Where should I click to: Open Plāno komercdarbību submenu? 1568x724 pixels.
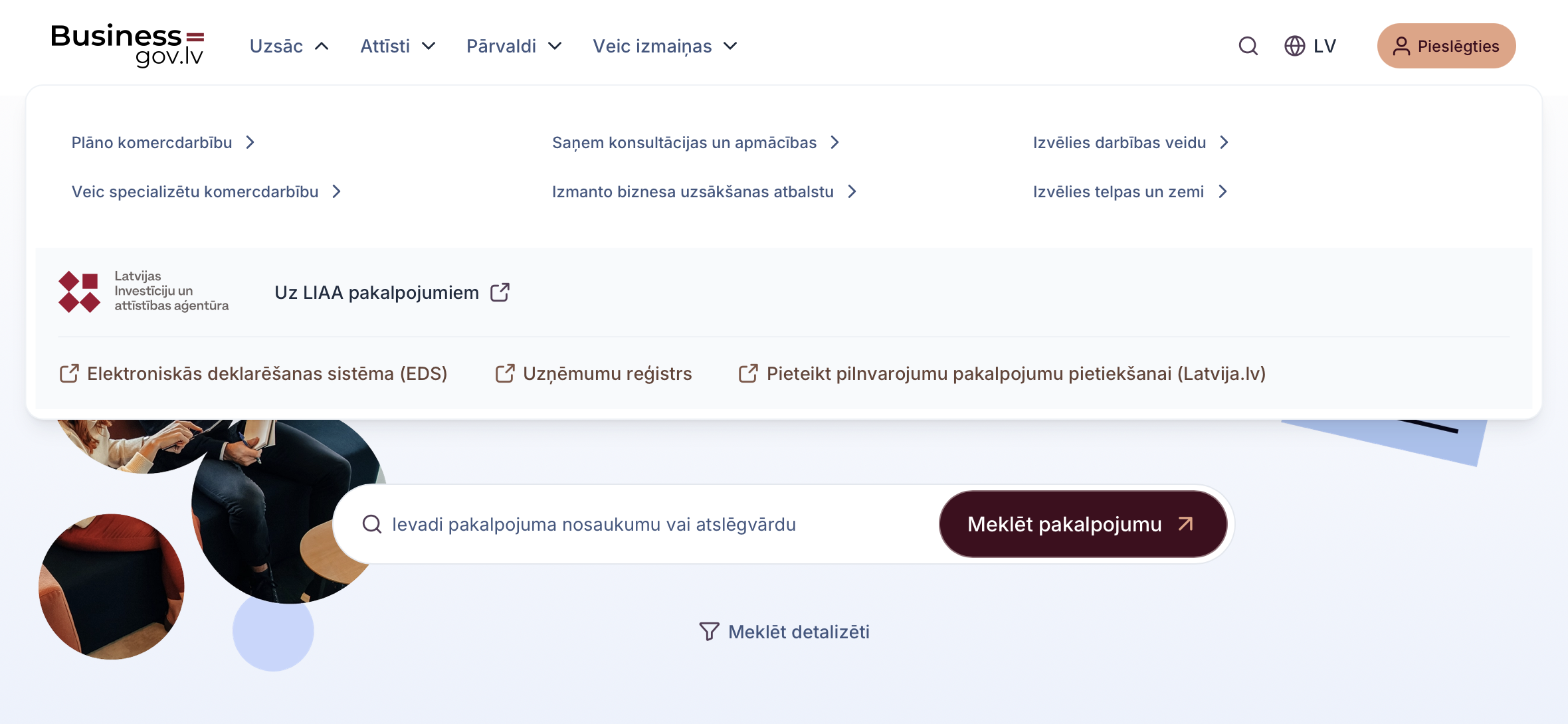coord(163,143)
